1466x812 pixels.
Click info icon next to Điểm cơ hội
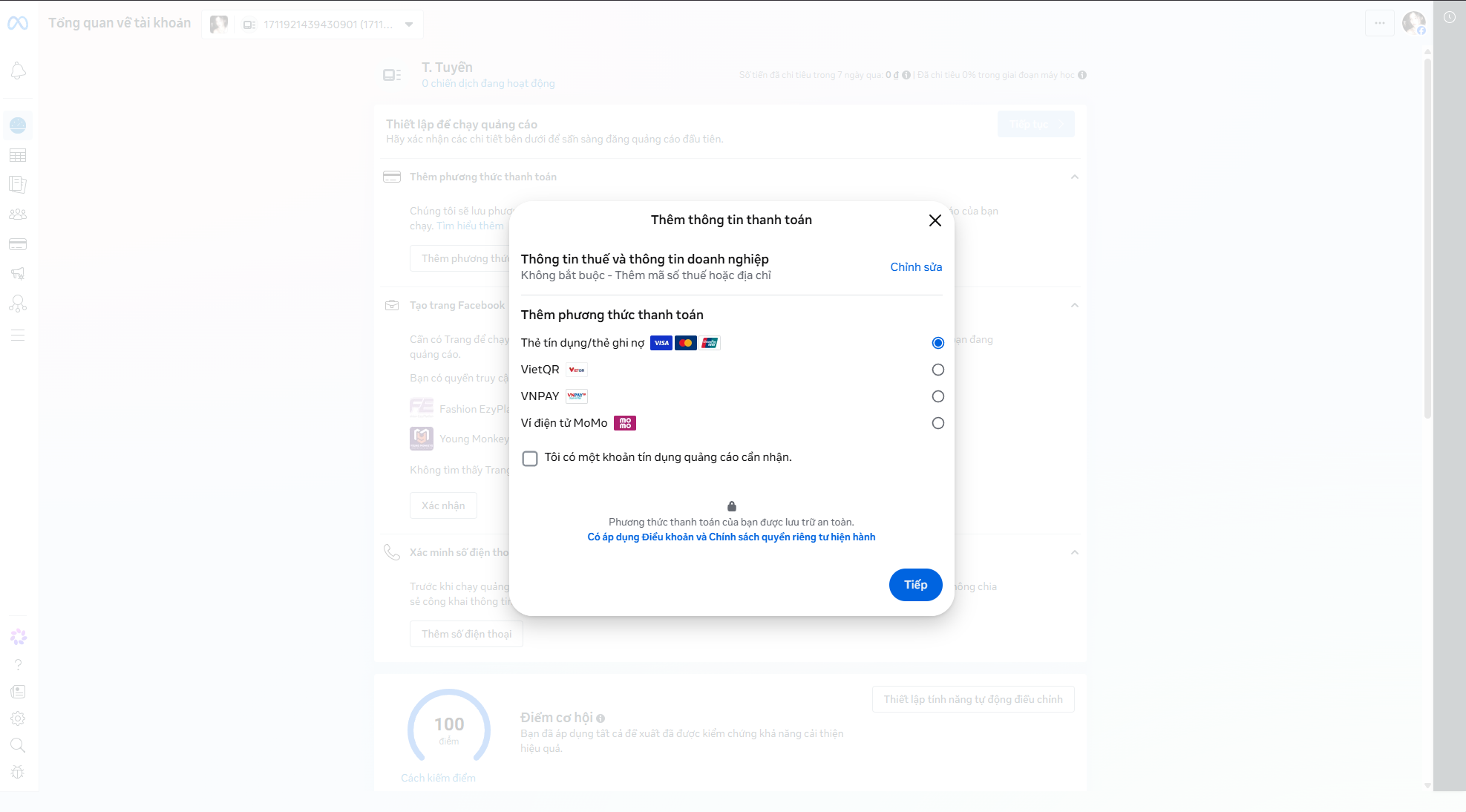[x=601, y=718]
